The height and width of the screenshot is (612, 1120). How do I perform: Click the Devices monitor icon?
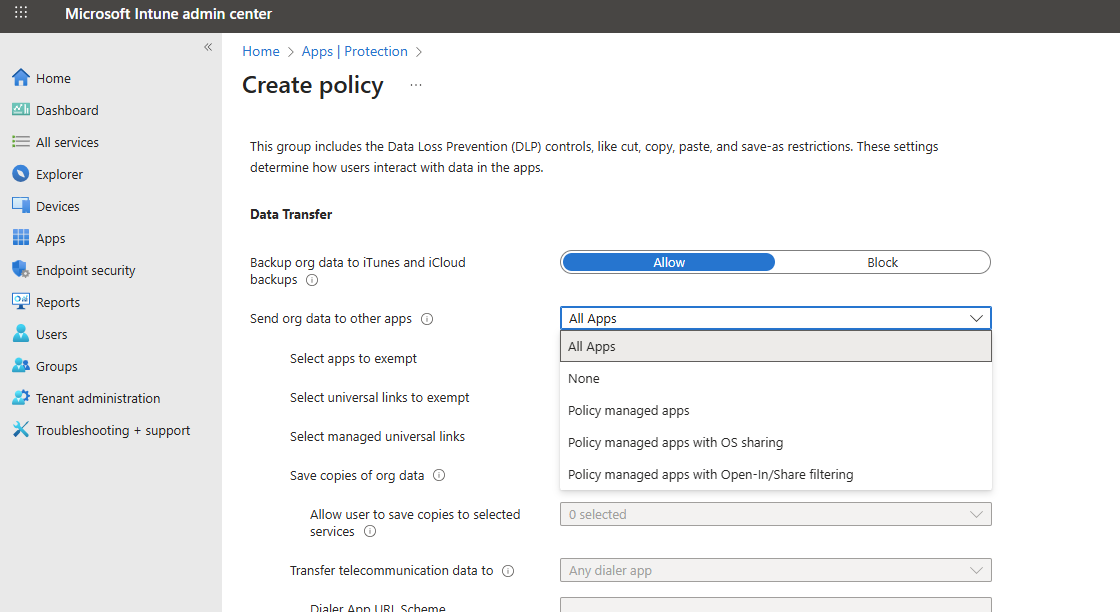(21, 206)
